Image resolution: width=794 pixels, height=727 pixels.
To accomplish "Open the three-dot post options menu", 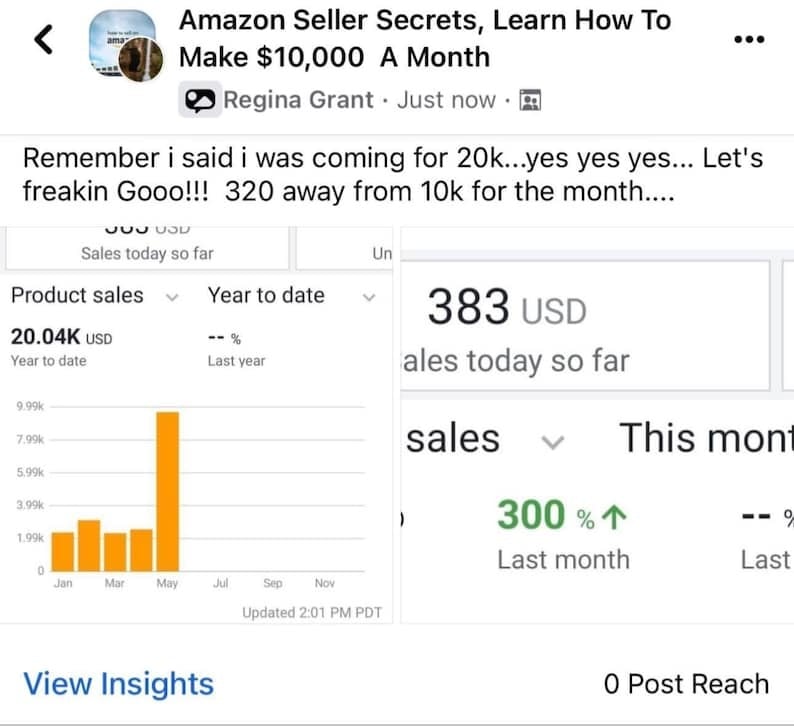I will [x=748, y=40].
